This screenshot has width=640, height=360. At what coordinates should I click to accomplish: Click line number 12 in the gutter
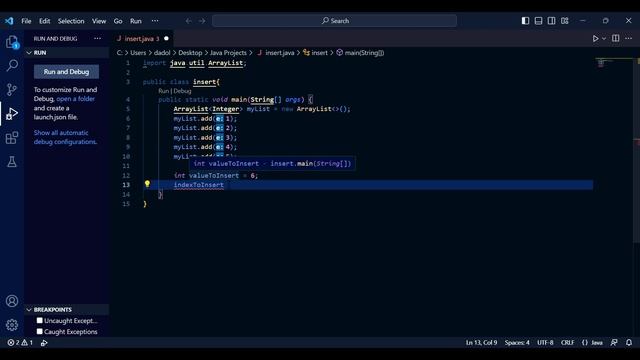click(126, 176)
